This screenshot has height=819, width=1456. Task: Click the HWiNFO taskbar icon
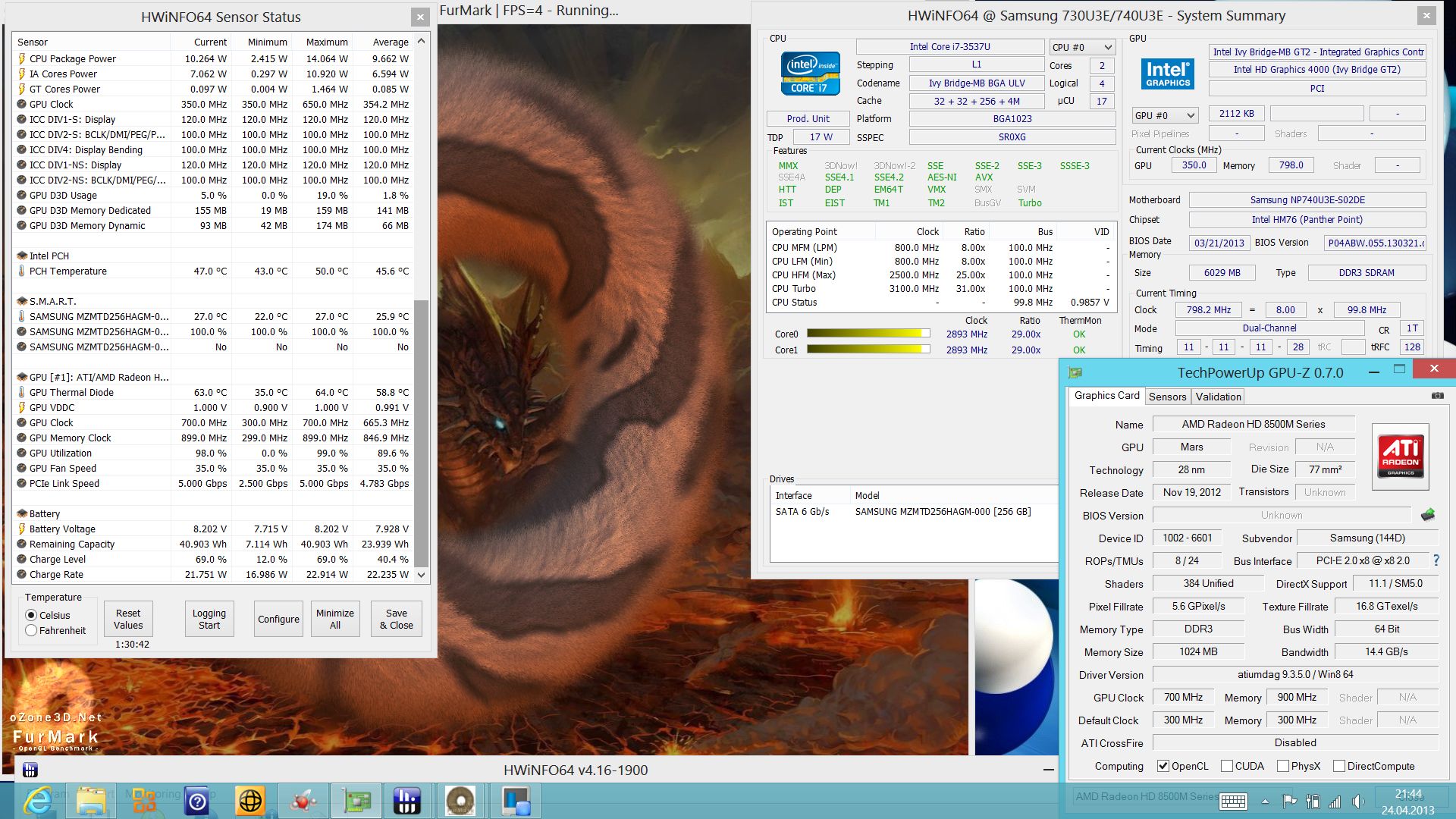[x=407, y=801]
